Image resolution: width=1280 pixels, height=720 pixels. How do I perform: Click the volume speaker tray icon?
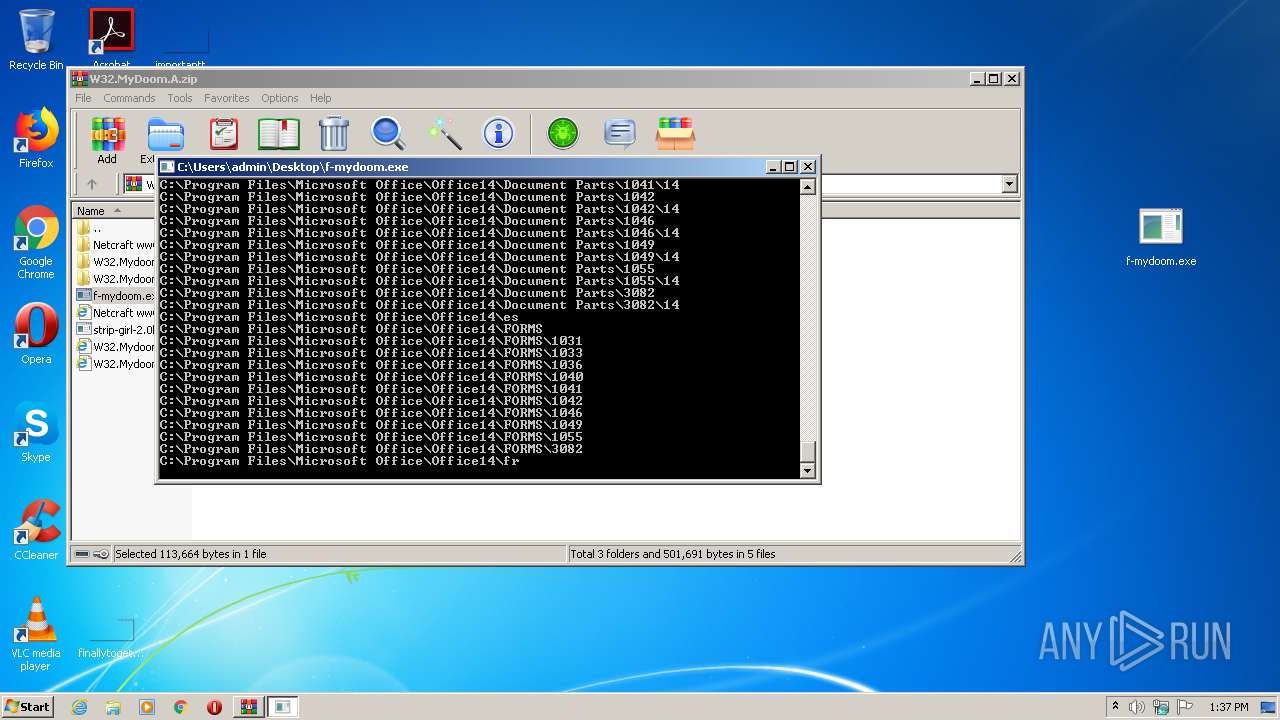tap(1137, 707)
